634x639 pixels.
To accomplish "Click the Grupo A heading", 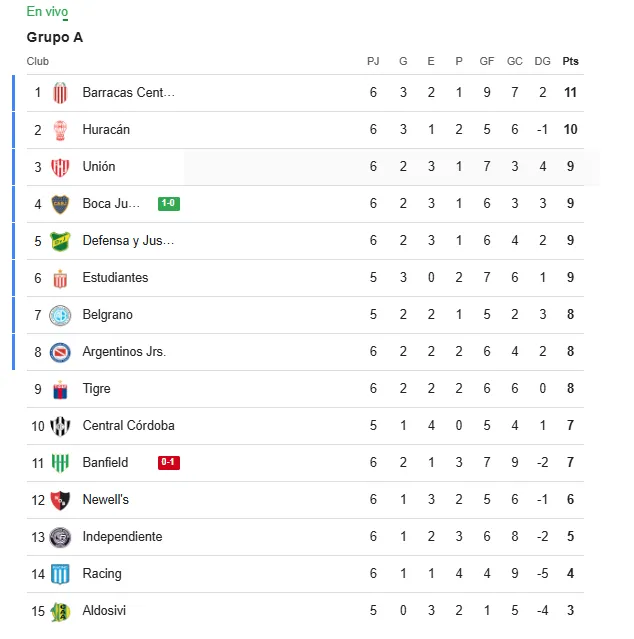I will (x=55, y=37).
